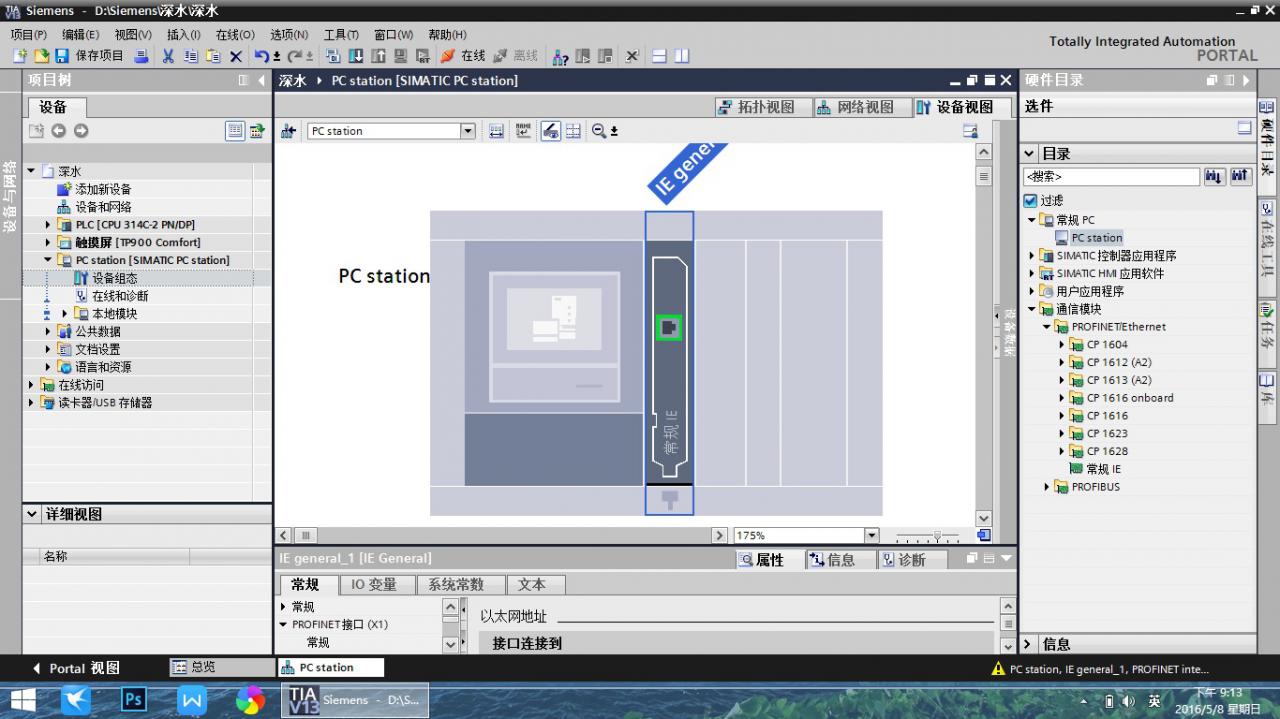This screenshot has width=1280, height=719.
Task: Click the Ethernet port on the IE card
Action: point(669,327)
